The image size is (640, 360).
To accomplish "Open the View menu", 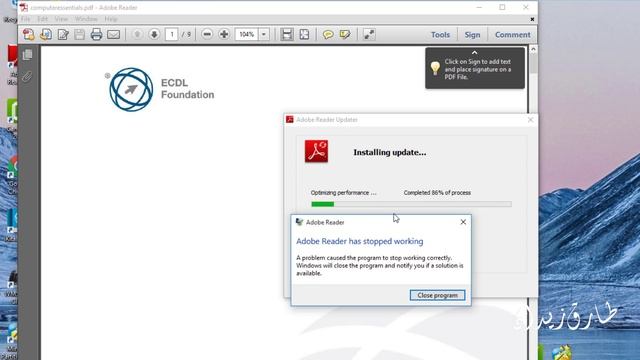I will point(61,19).
